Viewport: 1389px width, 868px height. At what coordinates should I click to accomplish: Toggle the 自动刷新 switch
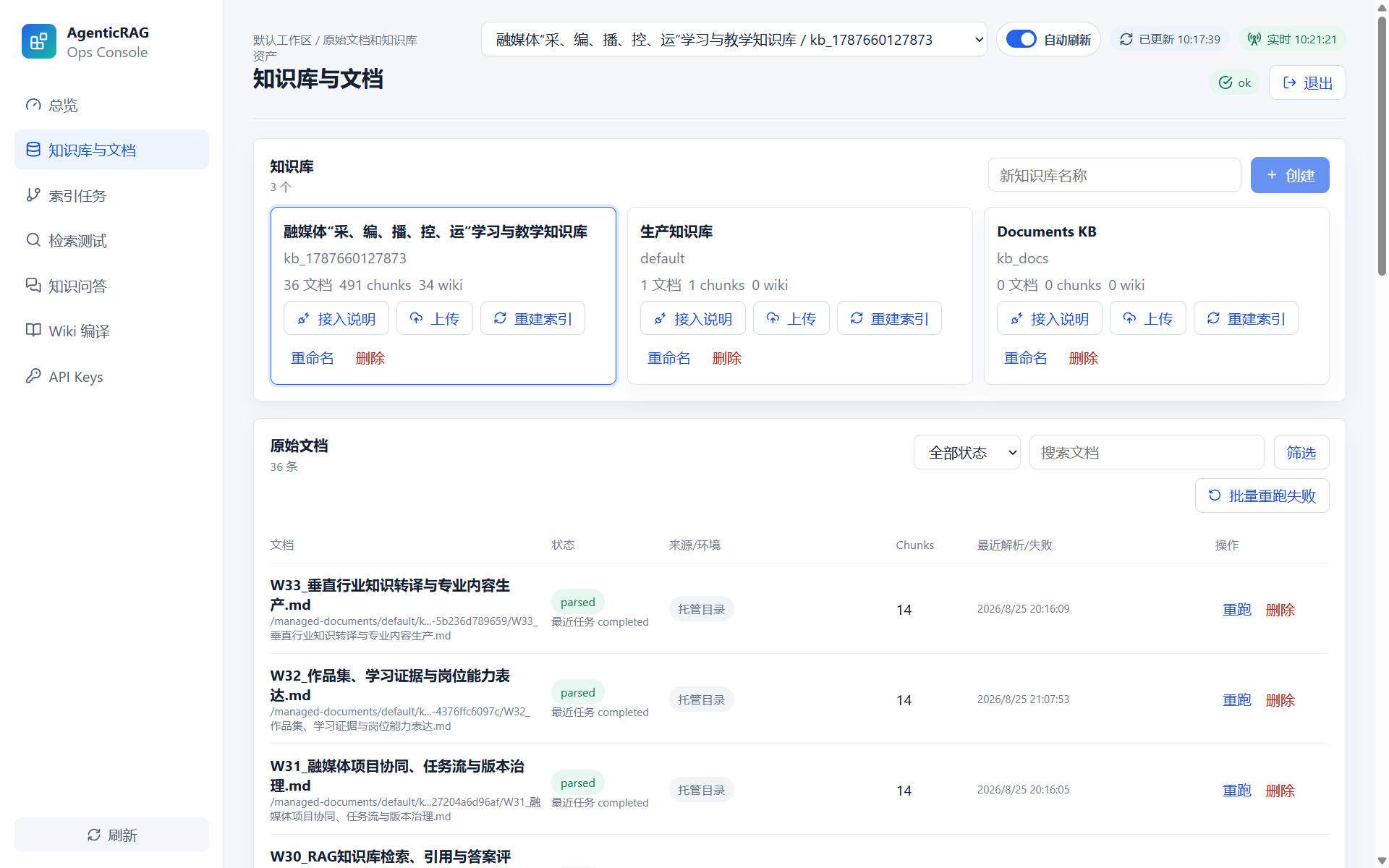(x=1021, y=39)
